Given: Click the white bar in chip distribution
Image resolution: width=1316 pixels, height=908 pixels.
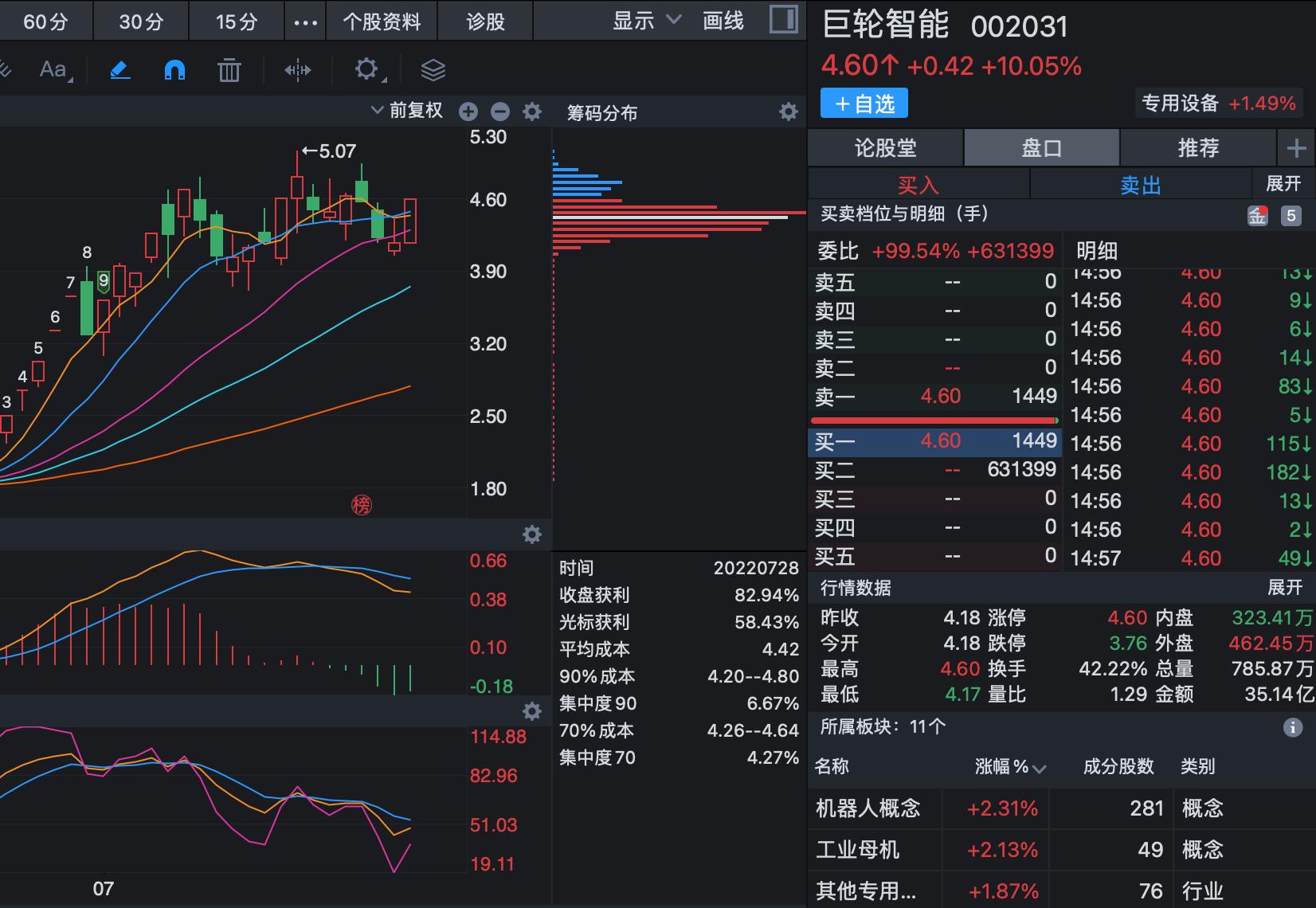Looking at the screenshot, I should [669, 217].
